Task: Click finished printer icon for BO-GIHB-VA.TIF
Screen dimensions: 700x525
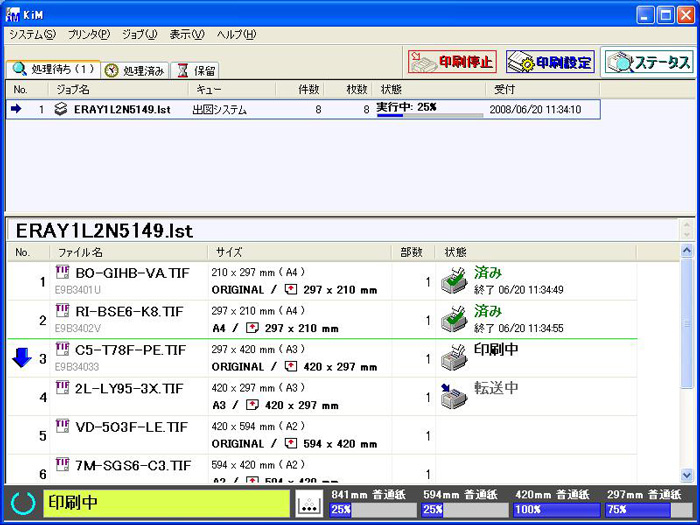Action: coord(454,281)
